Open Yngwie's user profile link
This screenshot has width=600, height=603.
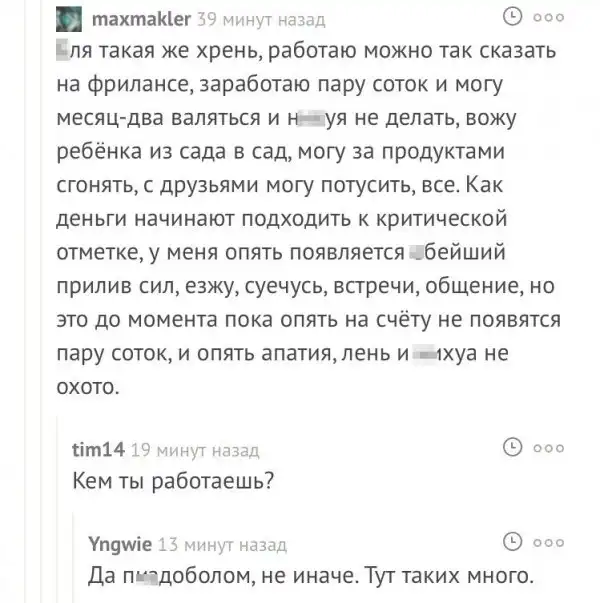click(120, 543)
